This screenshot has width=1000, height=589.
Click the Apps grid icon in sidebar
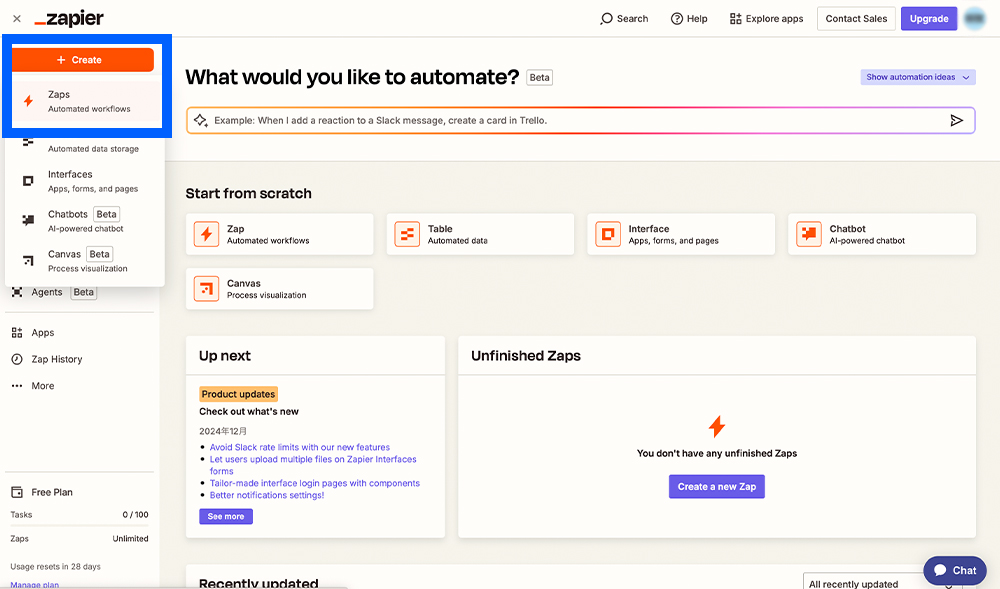click(17, 332)
